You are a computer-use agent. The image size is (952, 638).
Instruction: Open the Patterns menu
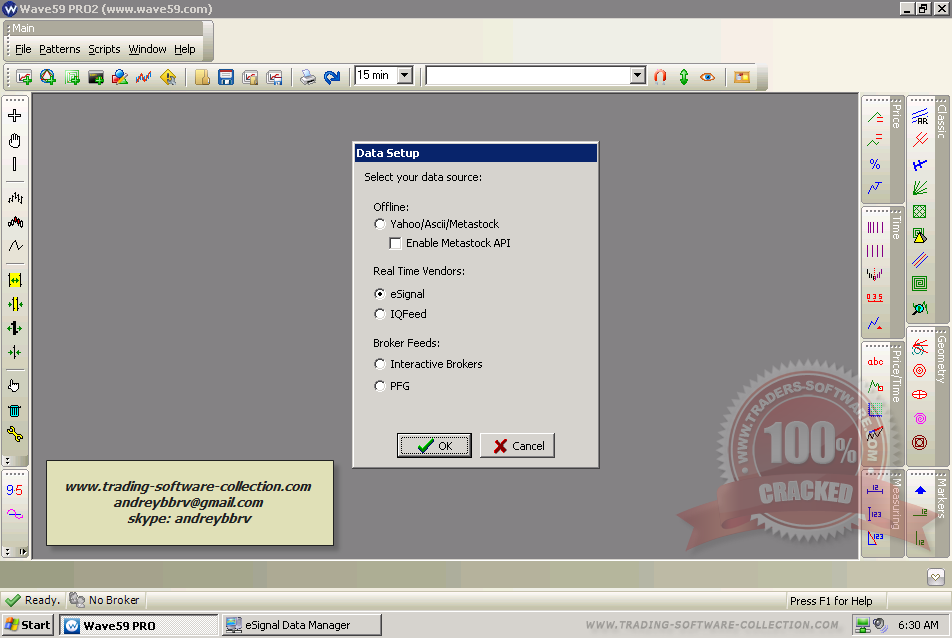[x=60, y=49]
